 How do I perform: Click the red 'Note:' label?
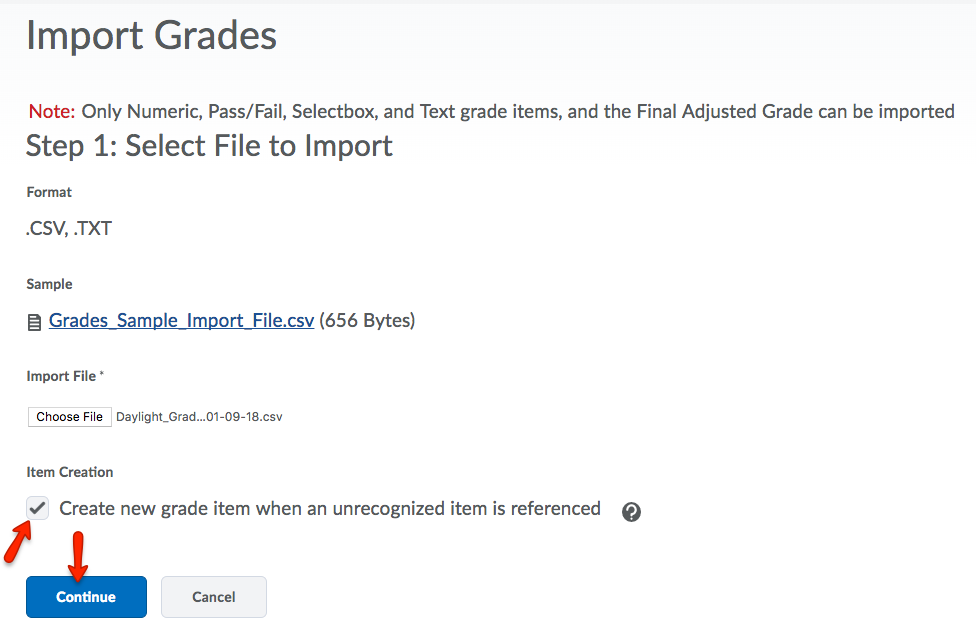(51, 111)
